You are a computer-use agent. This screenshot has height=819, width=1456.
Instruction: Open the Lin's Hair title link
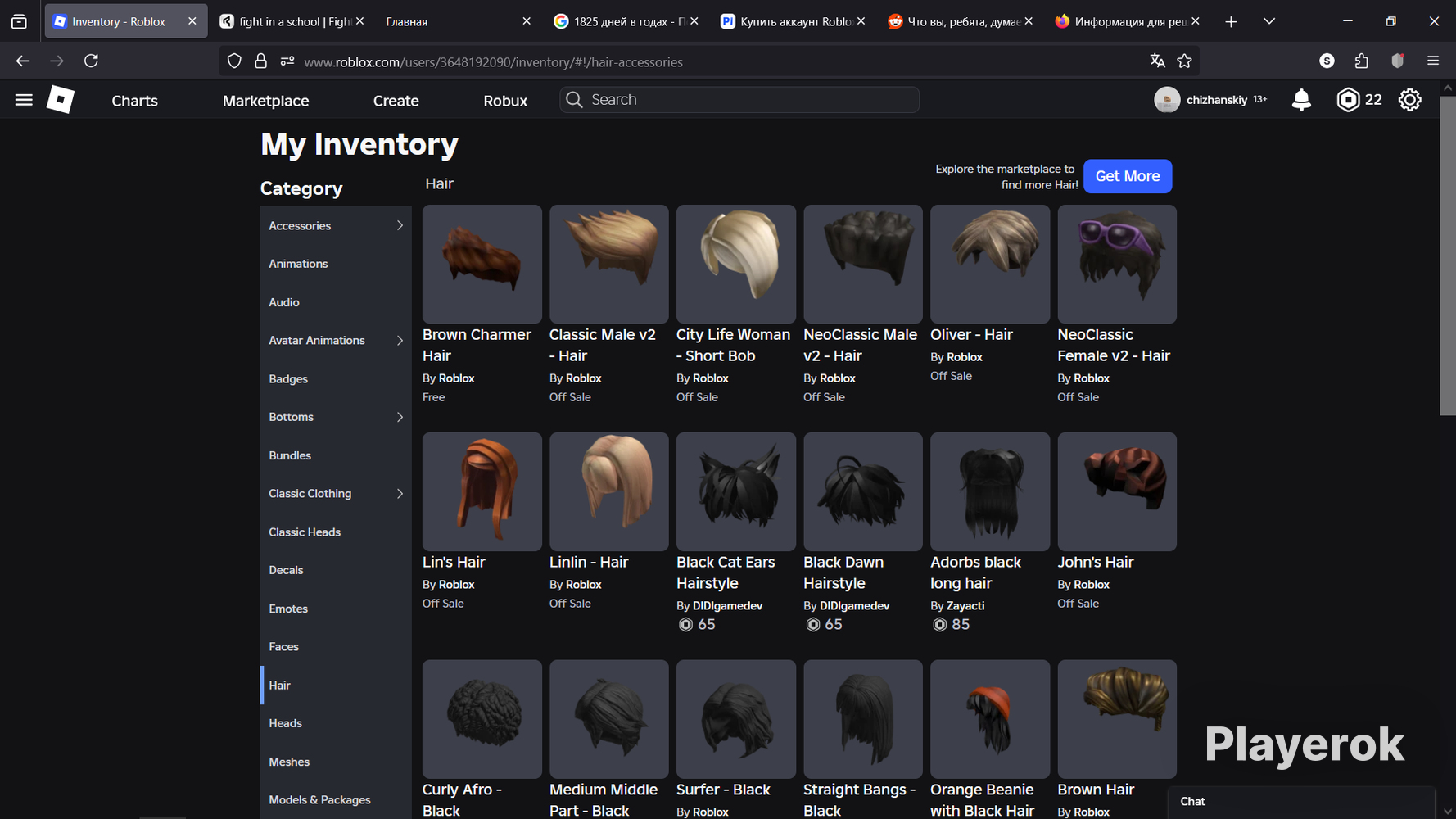[x=454, y=563]
